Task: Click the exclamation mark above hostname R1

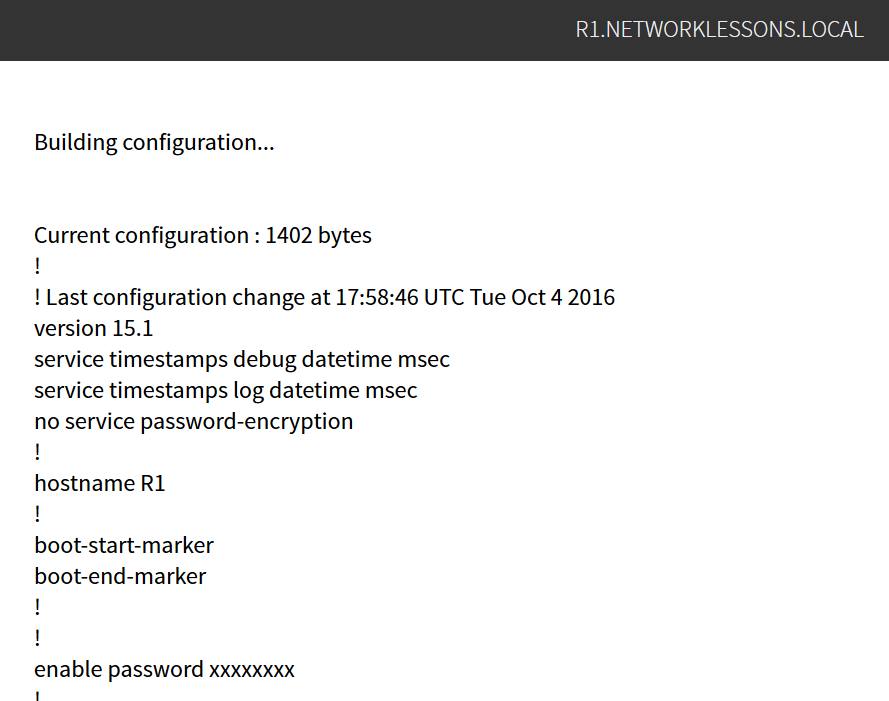Action: [x=37, y=452]
